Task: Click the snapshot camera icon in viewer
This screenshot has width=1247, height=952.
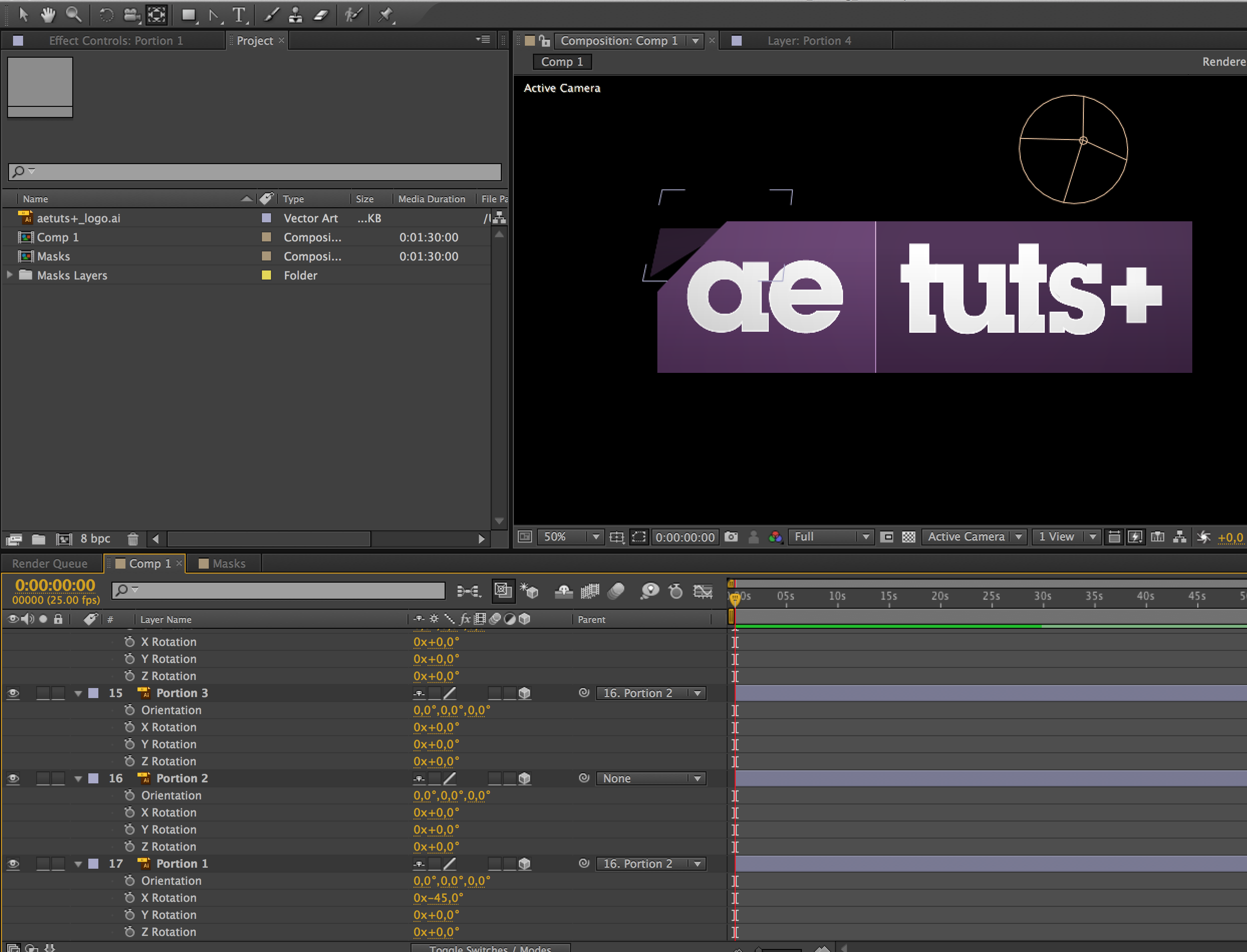Action: [731, 536]
